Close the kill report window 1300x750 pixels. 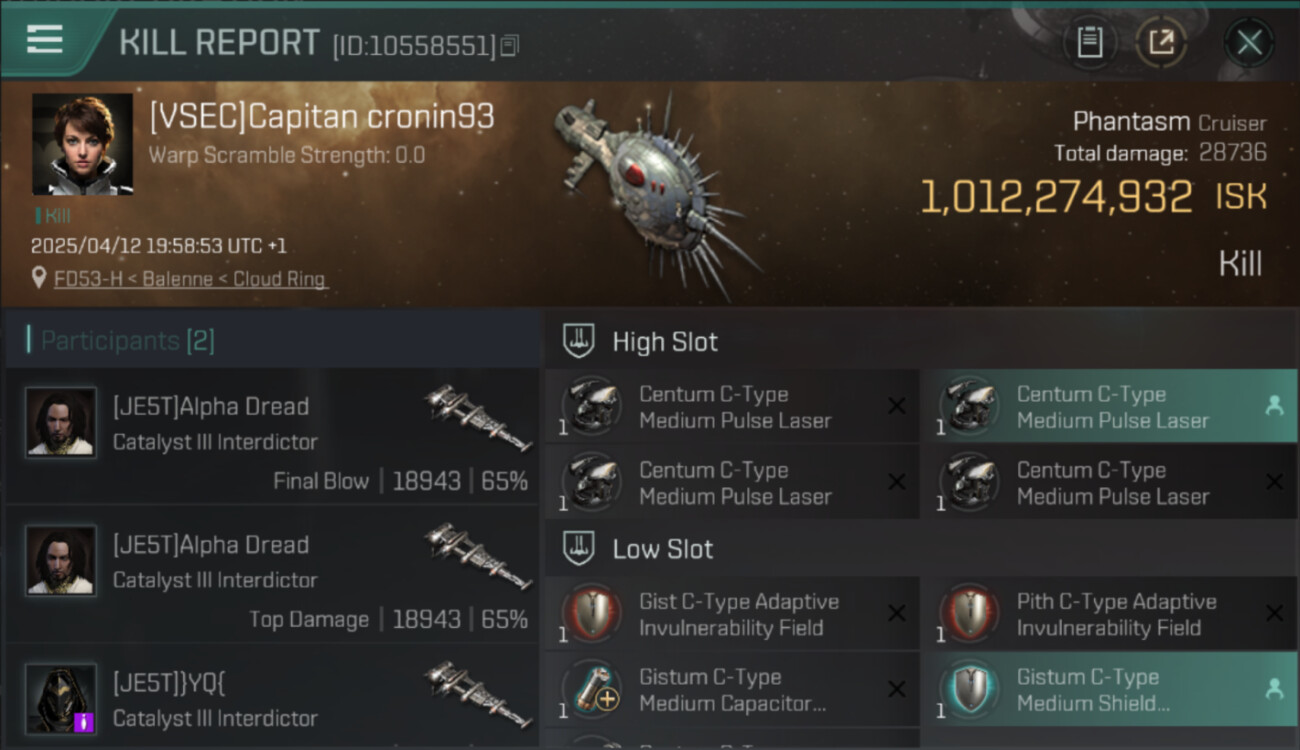pyautogui.click(x=1249, y=42)
